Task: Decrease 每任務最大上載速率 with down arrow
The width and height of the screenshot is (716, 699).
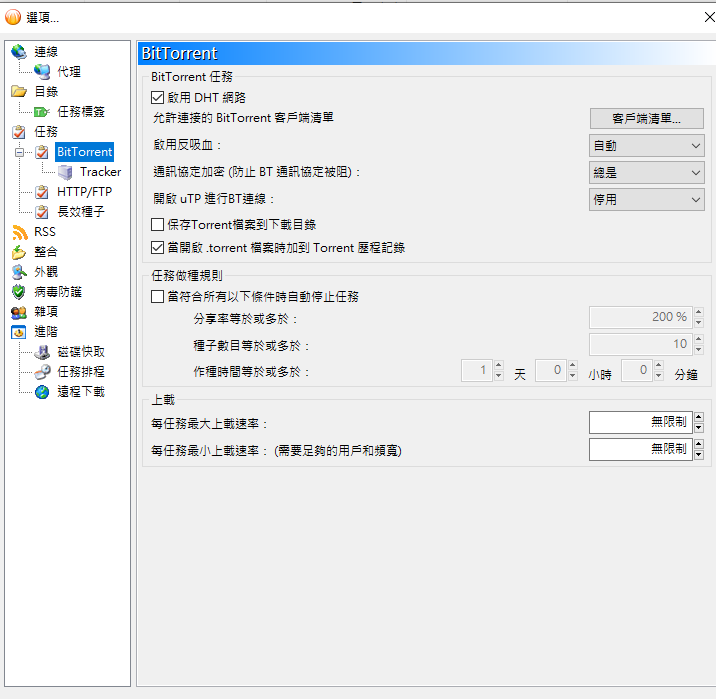Action: coord(699,428)
